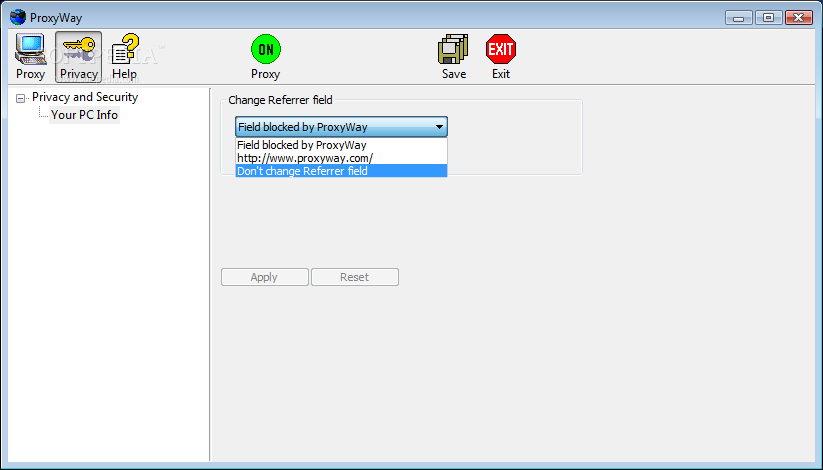This screenshot has width=823, height=470.
Task: Select the Privacy and Security tree item
Action: [x=85, y=97]
